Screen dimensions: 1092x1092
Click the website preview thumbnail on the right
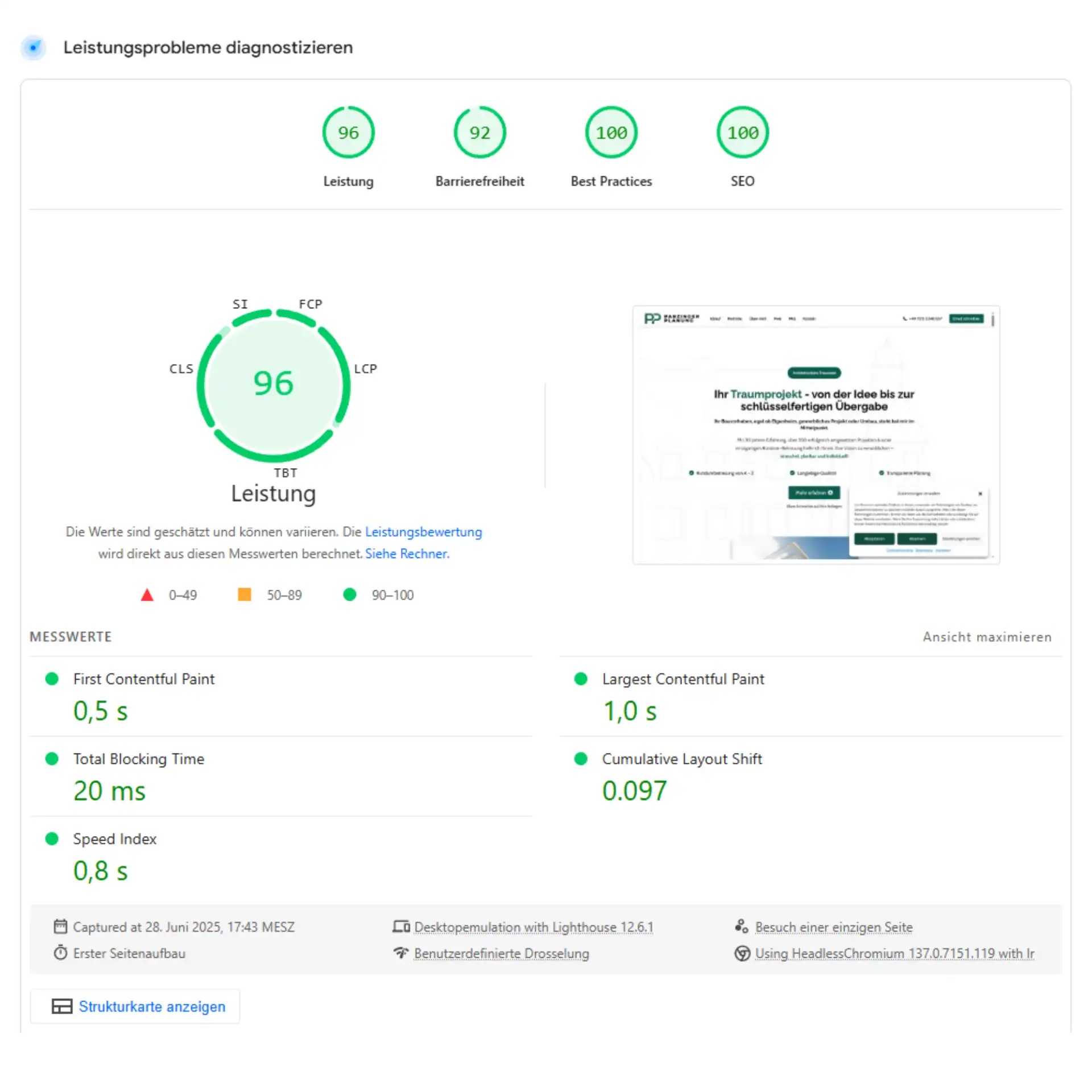816,435
